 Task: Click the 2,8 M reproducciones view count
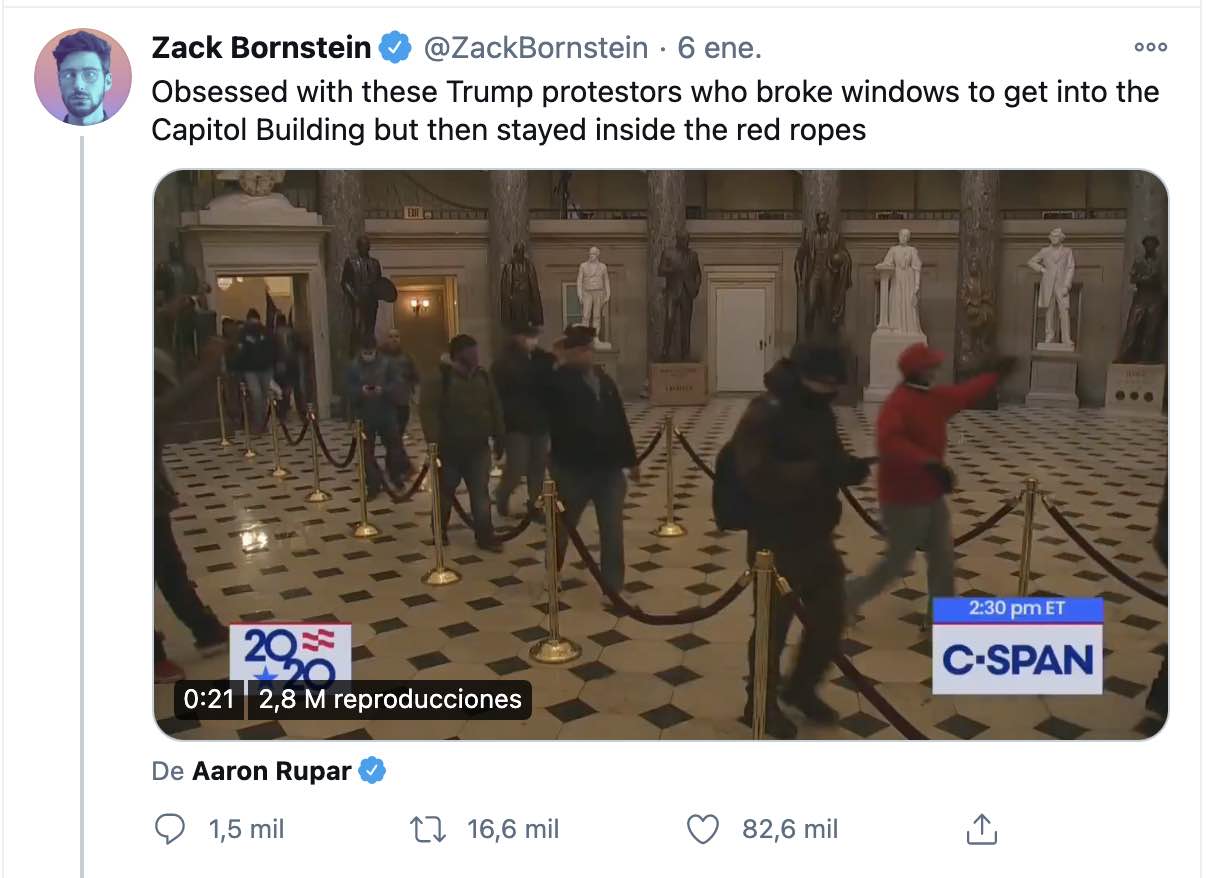(390, 699)
